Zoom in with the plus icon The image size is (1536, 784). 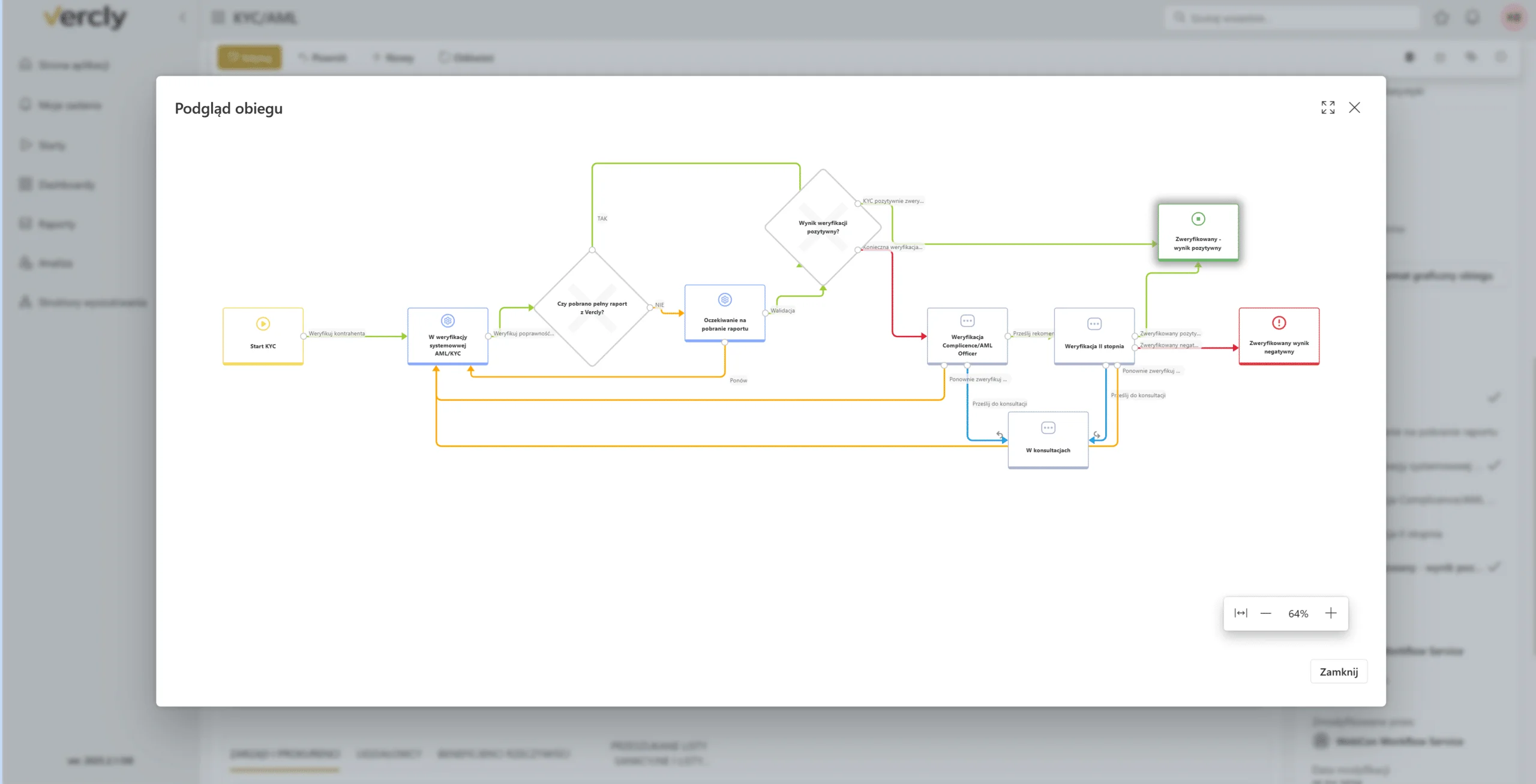pyautogui.click(x=1331, y=613)
